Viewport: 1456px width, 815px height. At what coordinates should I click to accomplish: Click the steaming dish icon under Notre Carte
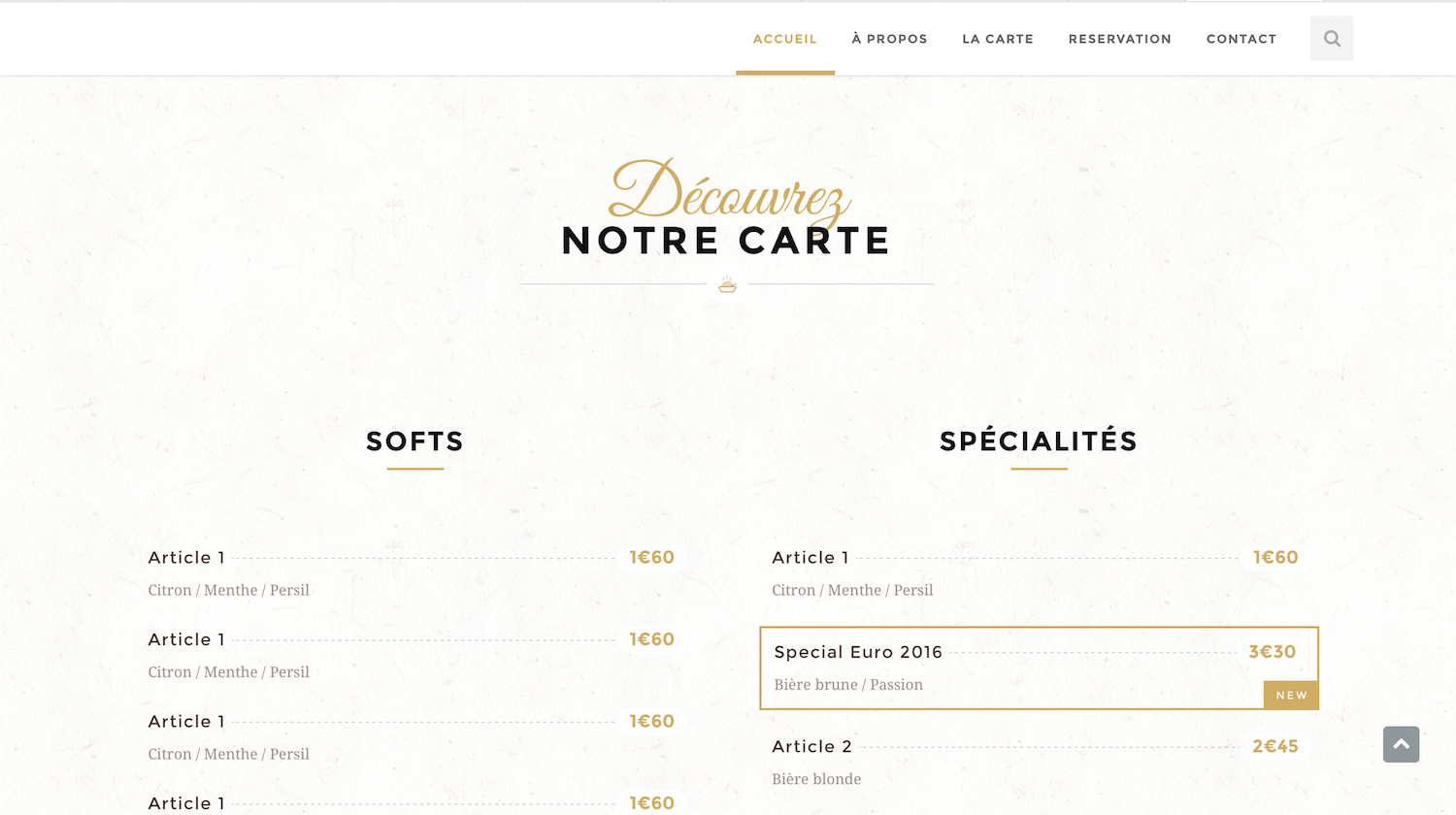[727, 284]
